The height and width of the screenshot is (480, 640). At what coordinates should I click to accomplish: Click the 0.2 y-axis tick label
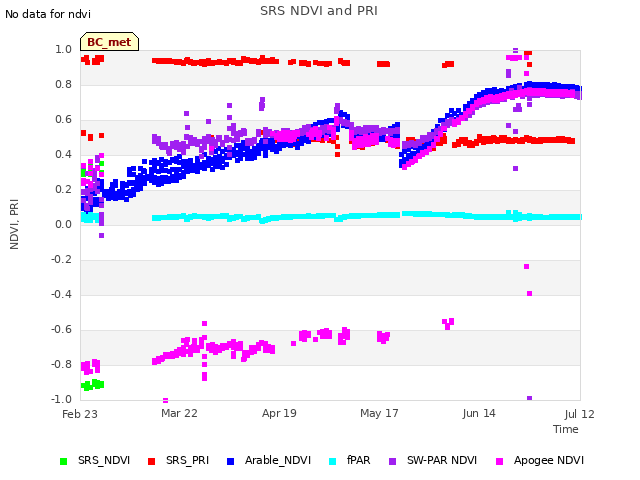[63, 189]
